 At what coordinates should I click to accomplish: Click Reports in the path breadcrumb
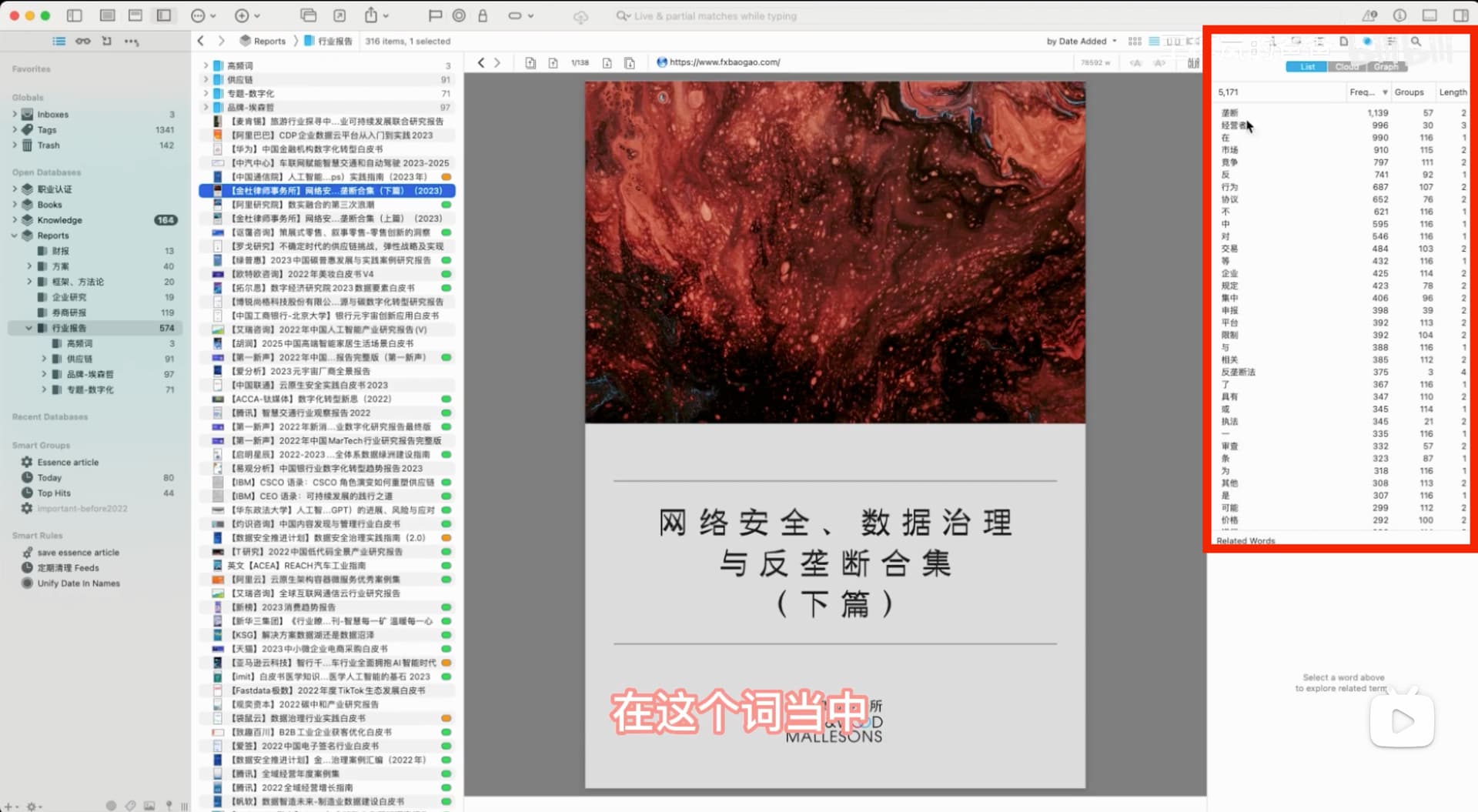click(269, 41)
